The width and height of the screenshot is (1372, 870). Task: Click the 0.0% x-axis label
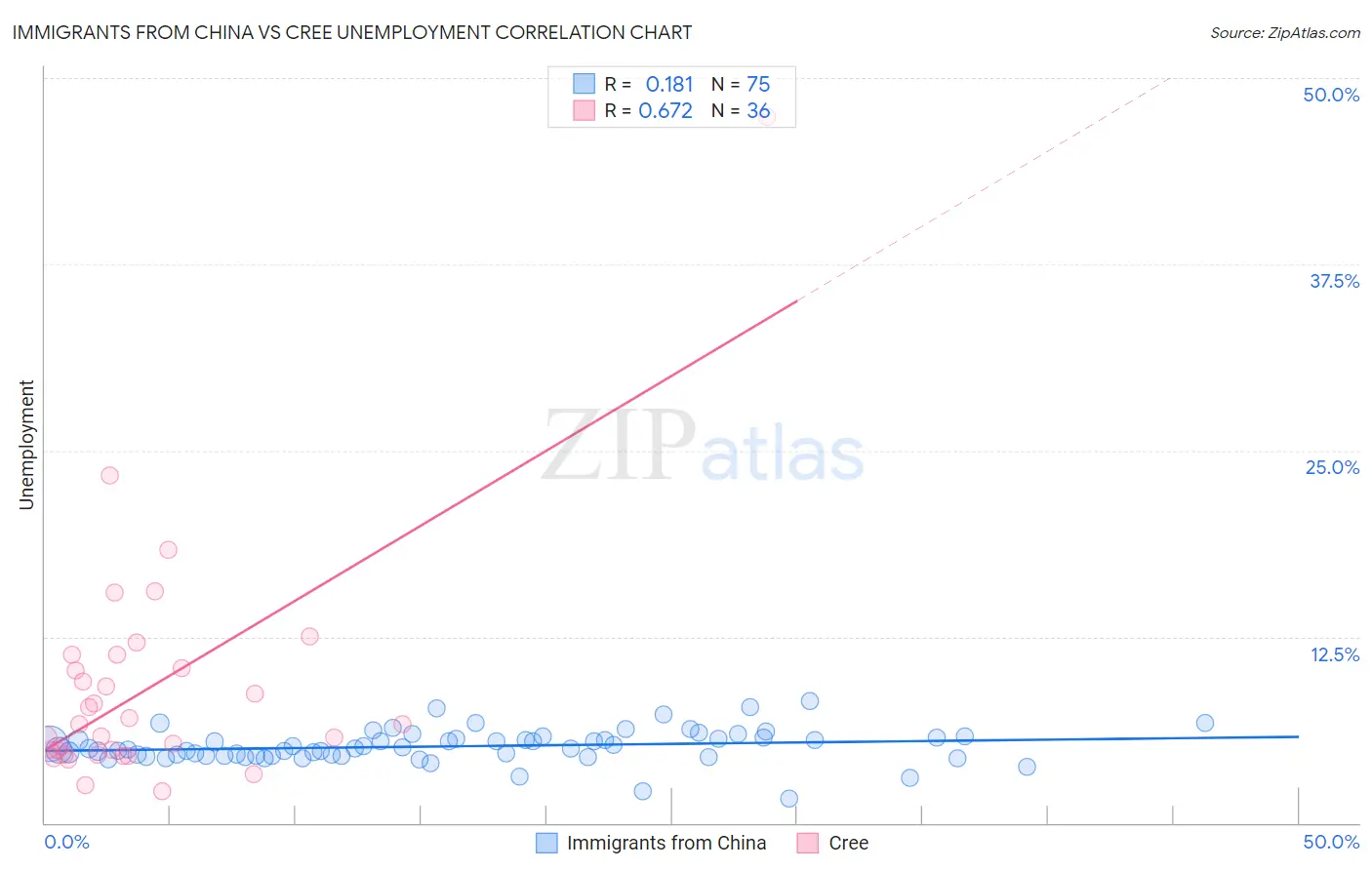[66, 842]
